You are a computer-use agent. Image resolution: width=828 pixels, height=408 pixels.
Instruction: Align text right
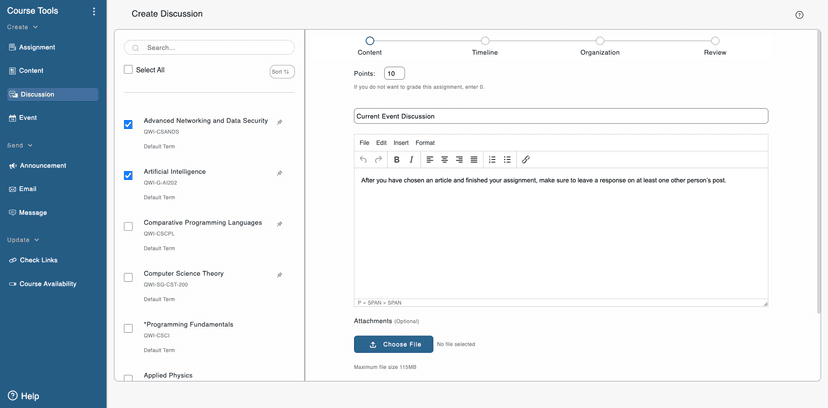459,159
